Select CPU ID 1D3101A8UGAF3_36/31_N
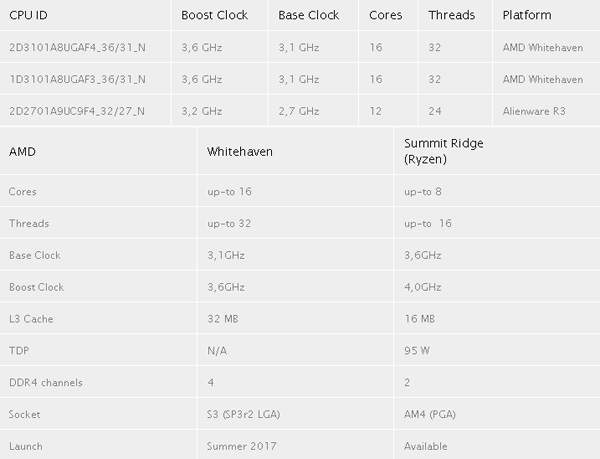The height and width of the screenshot is (459, 600). click(78, 79)
